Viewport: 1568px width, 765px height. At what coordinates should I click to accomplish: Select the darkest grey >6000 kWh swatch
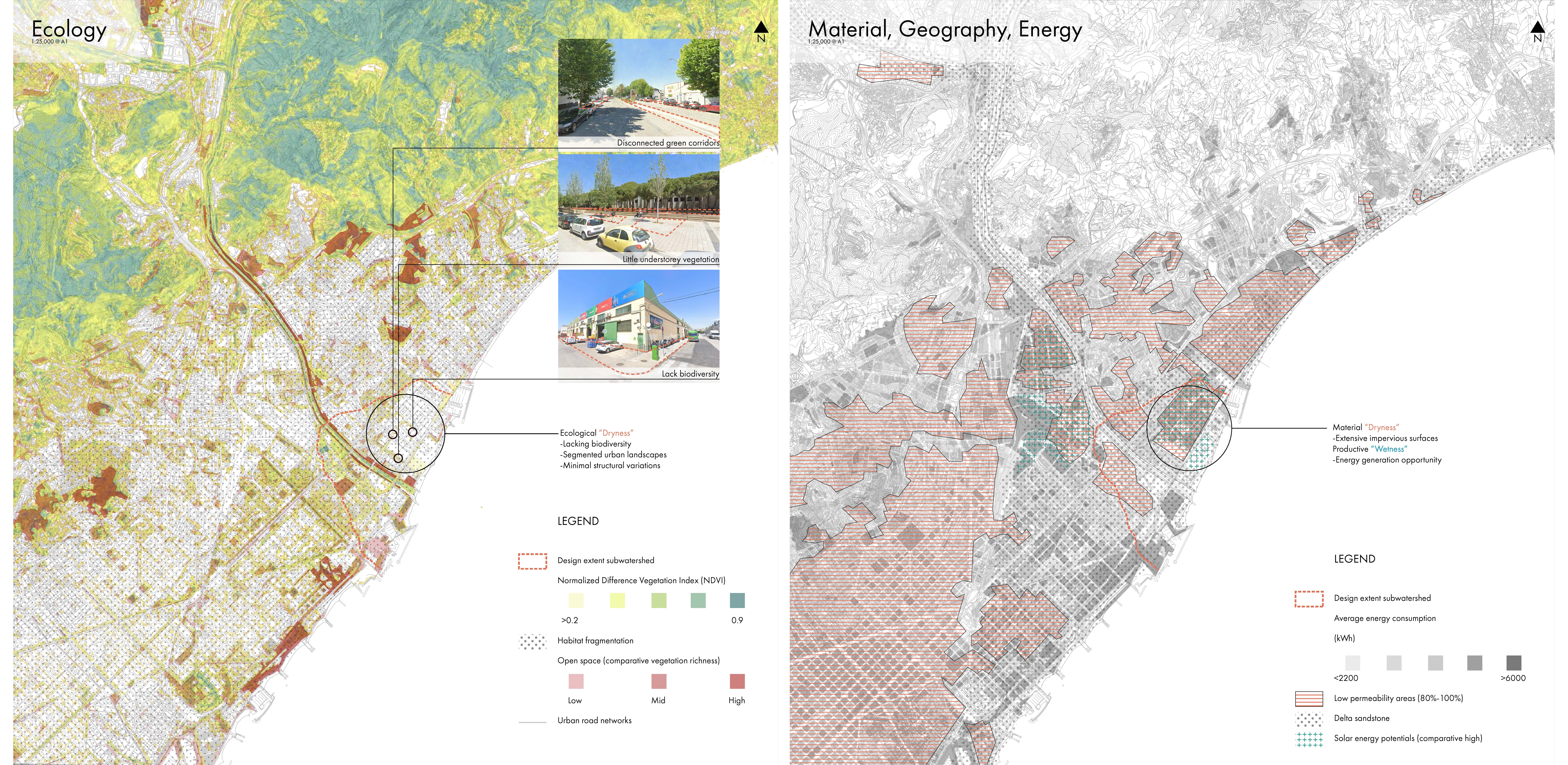pyautogui.click(x=1514, y=663)
